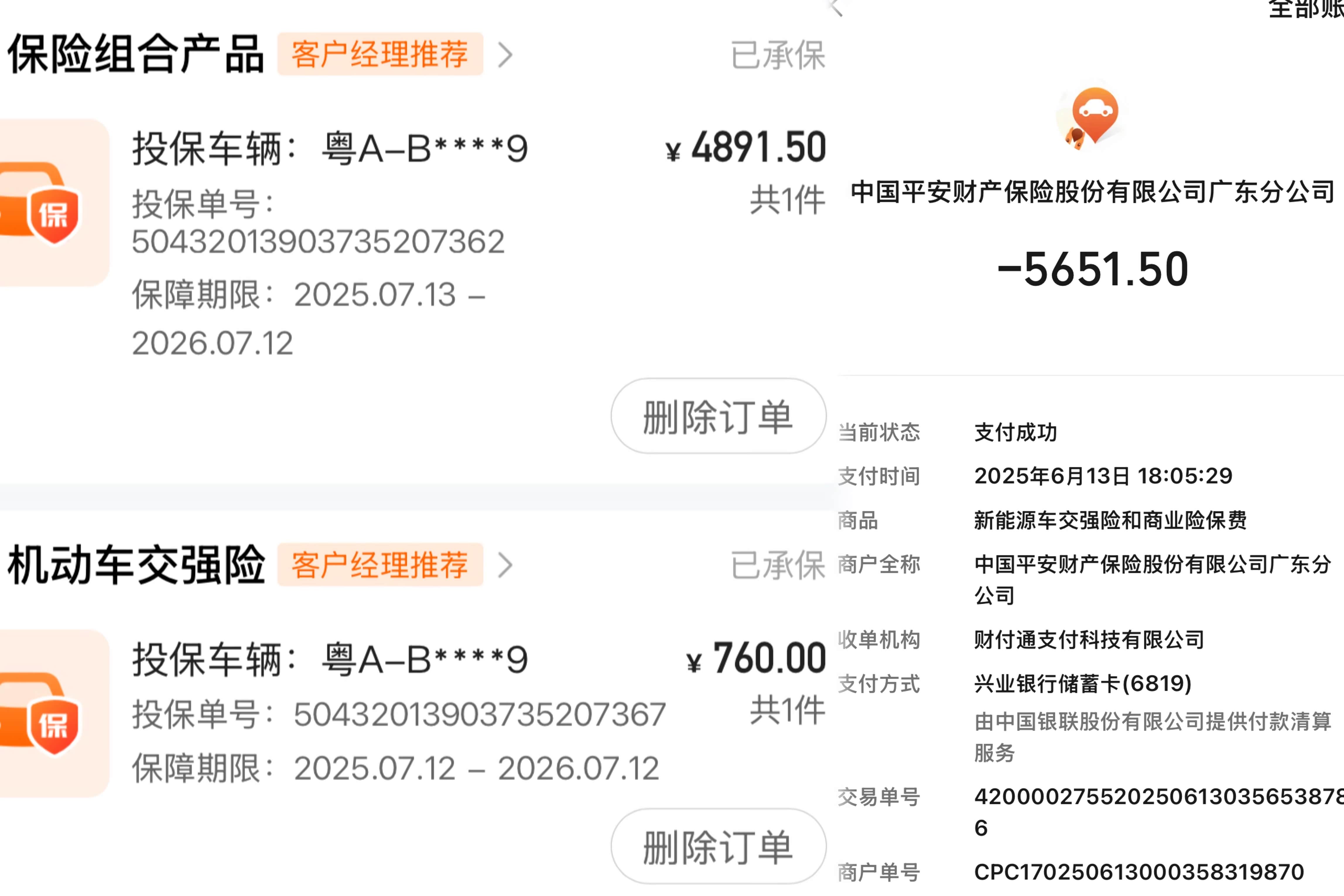Select policy number ending in 7362

(x=318, y=241)
